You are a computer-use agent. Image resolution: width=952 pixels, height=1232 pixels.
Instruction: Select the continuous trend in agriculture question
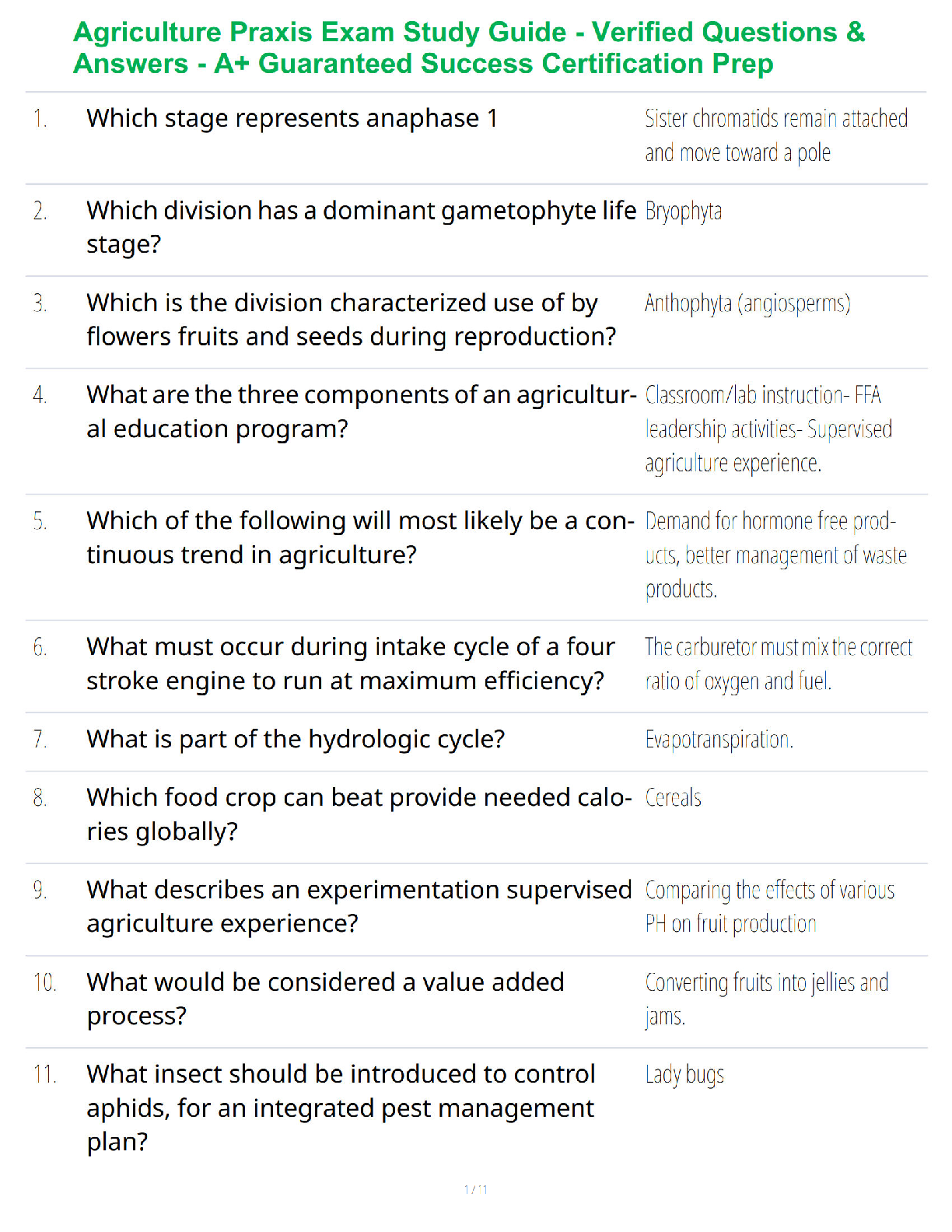click(x=361, y=537)
